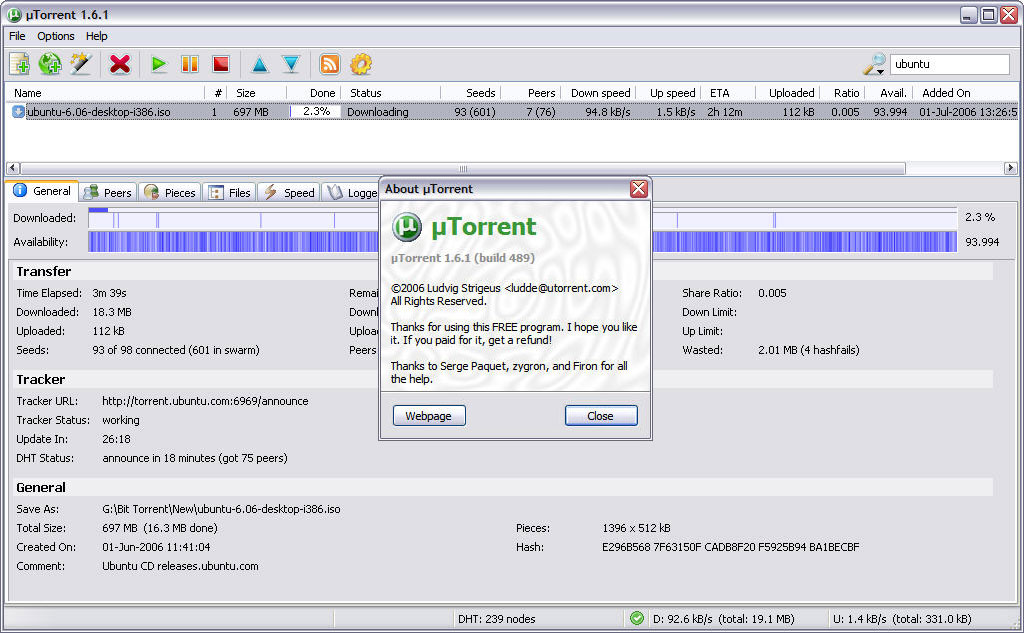The width and height of the screenshot is (1024, 633).
Task: Click the Webpage button in About dialog
Action: [429, 415]
